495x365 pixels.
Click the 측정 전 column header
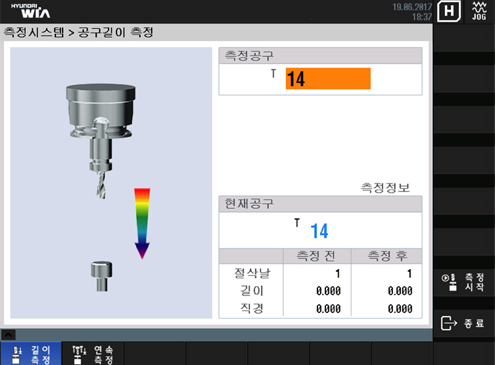(x=317, y=256)
